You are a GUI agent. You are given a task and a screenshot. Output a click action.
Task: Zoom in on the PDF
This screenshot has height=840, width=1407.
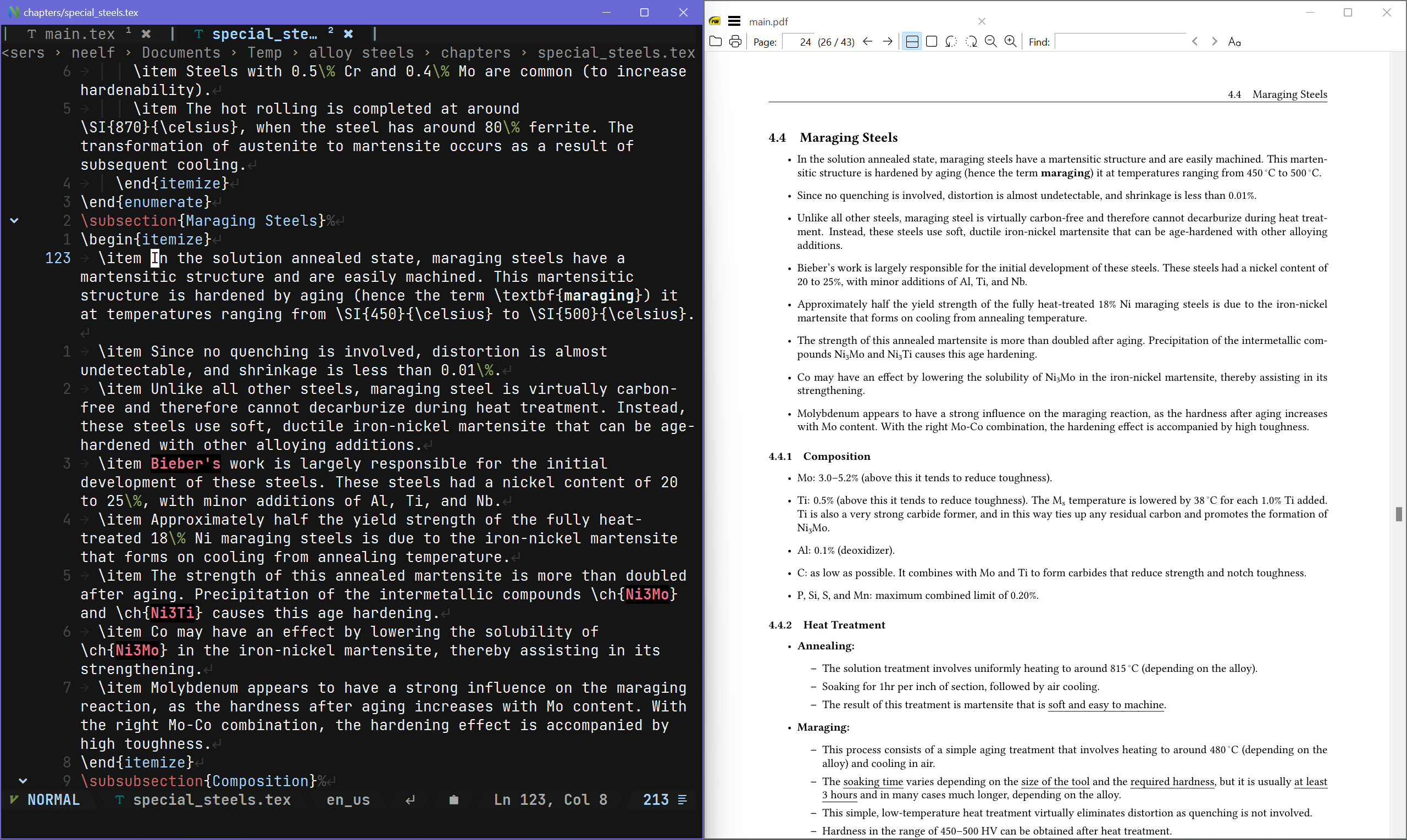(x=1011, y=41)
